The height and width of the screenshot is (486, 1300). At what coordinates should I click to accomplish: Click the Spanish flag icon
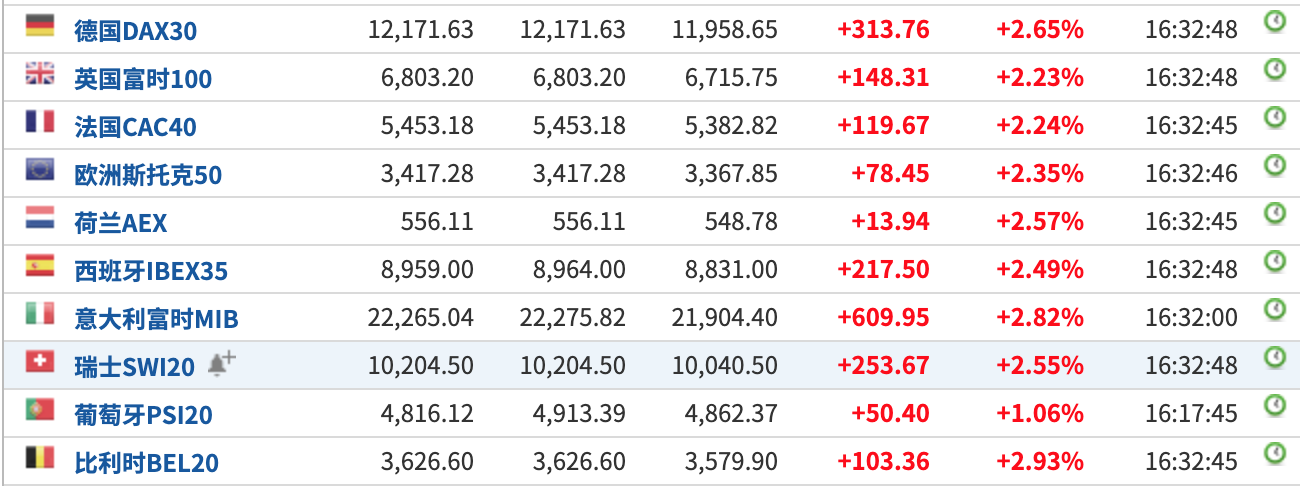click(x=40, y=265)
